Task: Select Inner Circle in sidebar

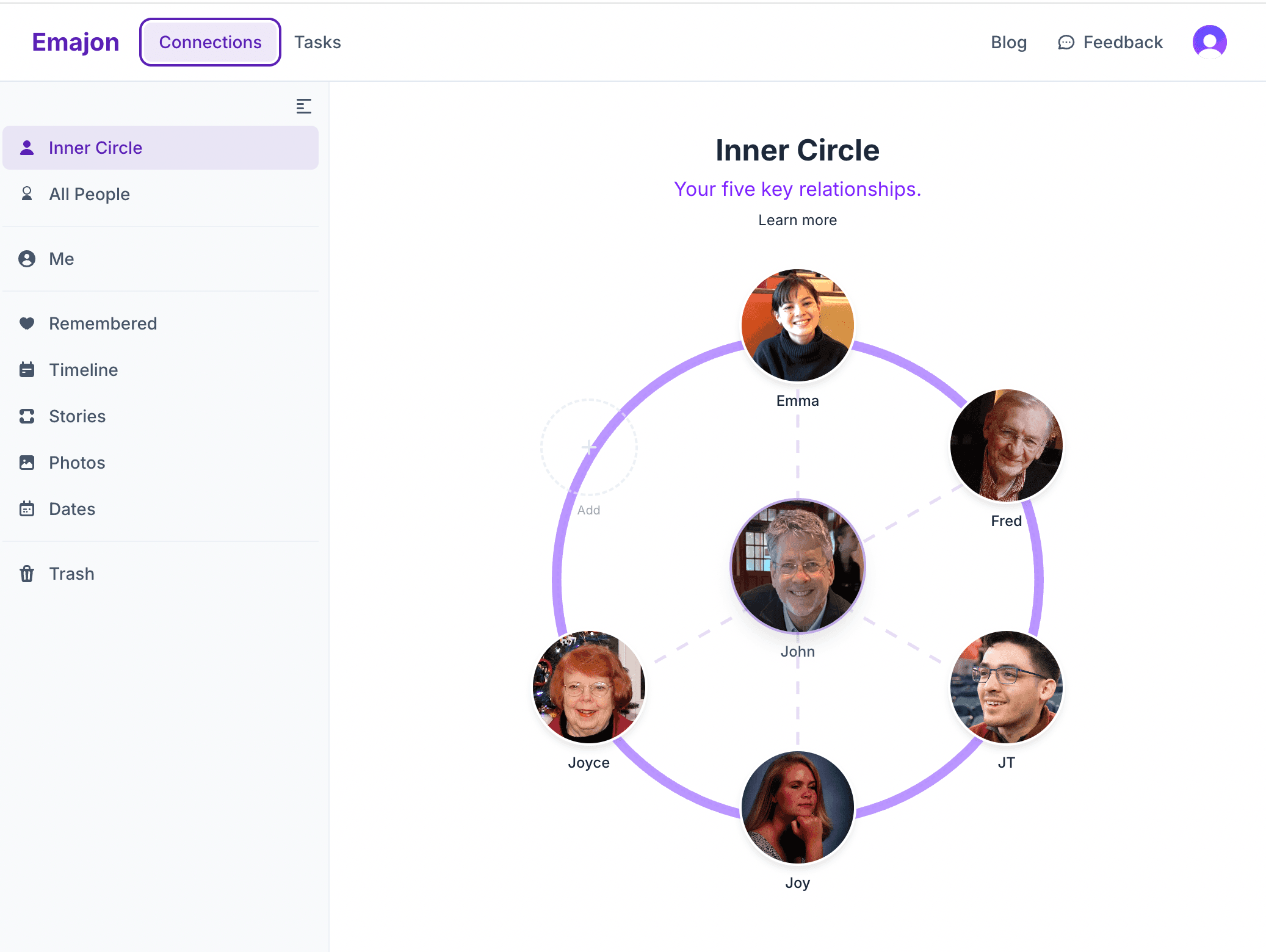Action: [x=95, y=148]
